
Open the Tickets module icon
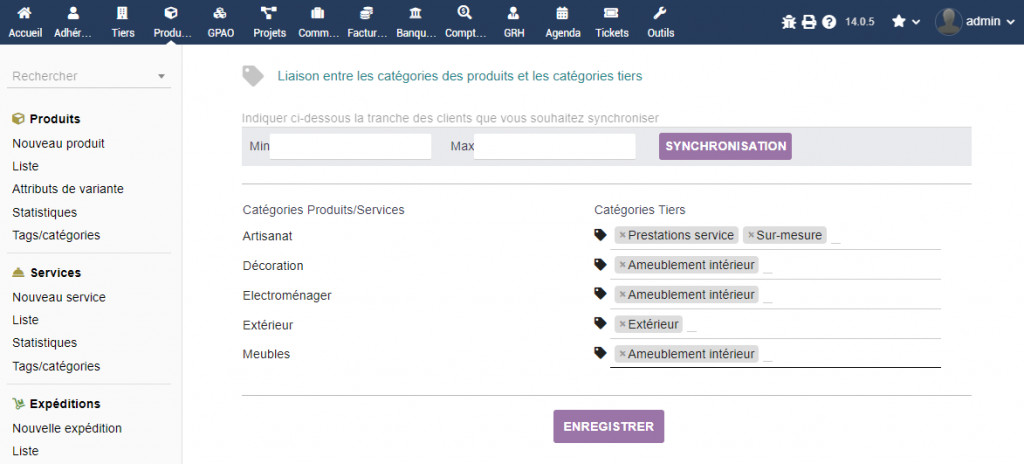[x=612, y=14]
